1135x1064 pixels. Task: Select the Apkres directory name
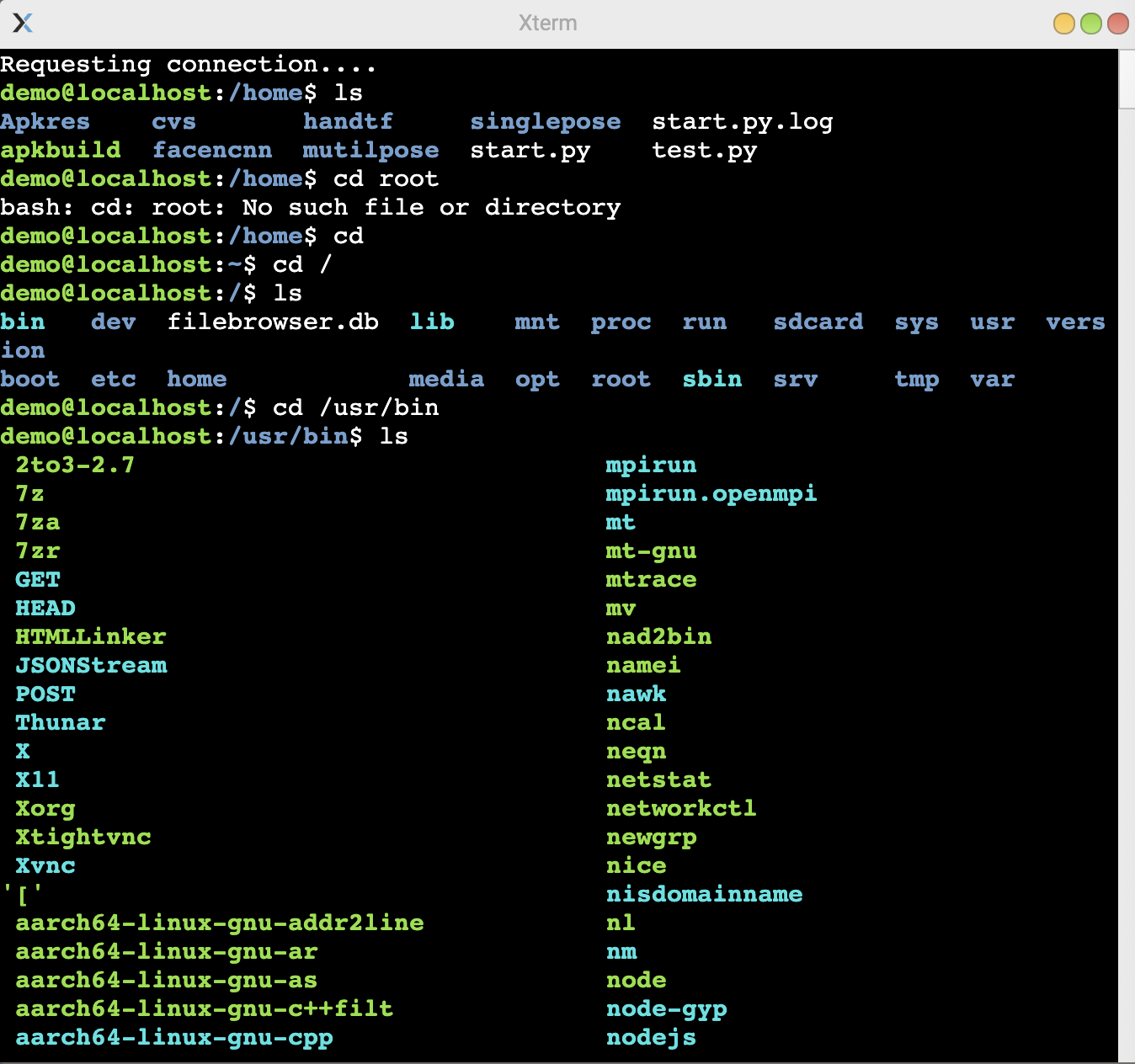click(x=45, y=121)
